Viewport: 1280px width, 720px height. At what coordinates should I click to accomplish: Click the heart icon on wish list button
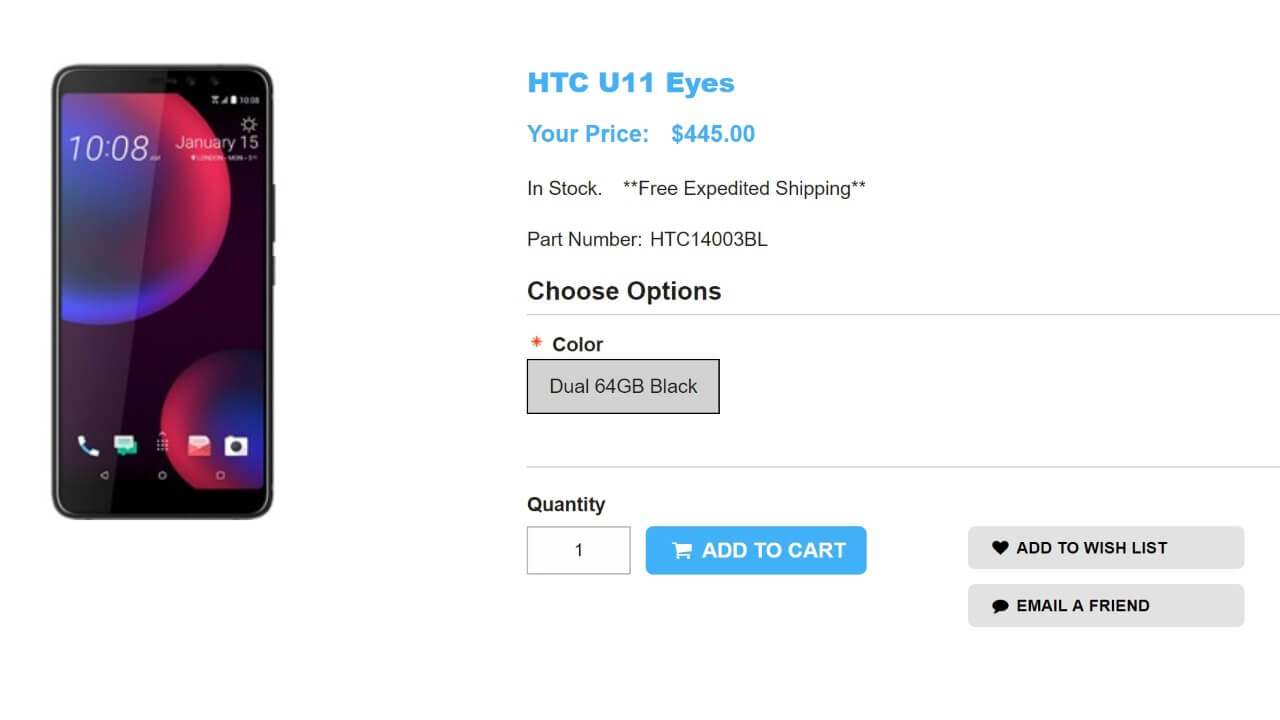pos(1000,548)
